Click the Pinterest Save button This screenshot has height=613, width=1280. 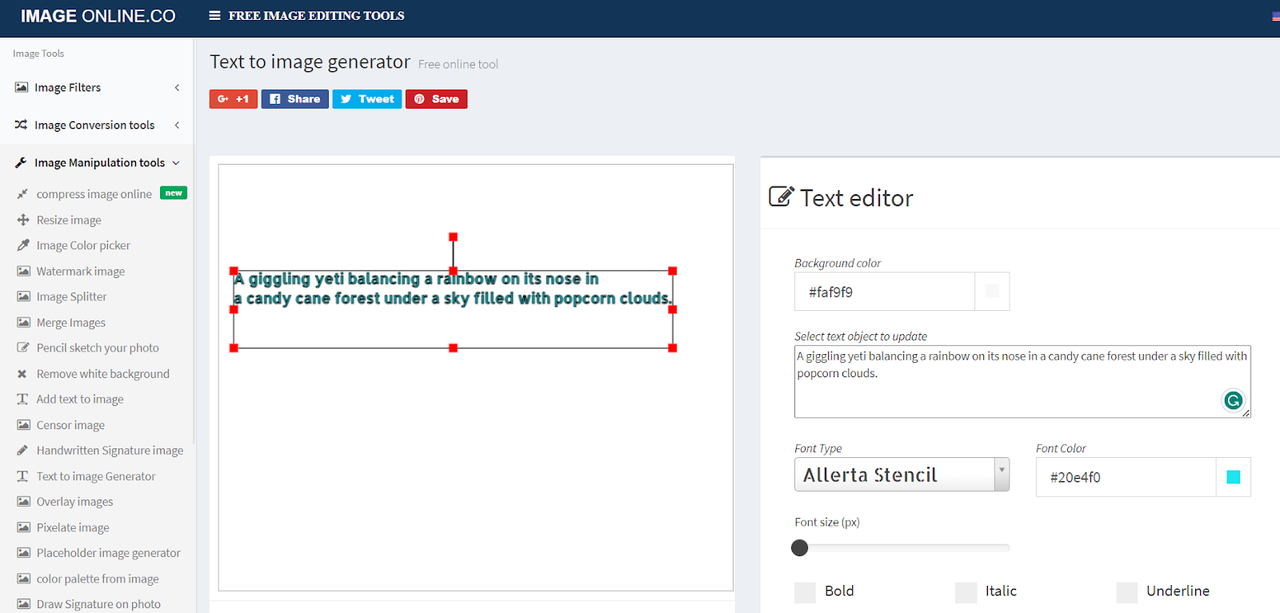coord(436,99)
